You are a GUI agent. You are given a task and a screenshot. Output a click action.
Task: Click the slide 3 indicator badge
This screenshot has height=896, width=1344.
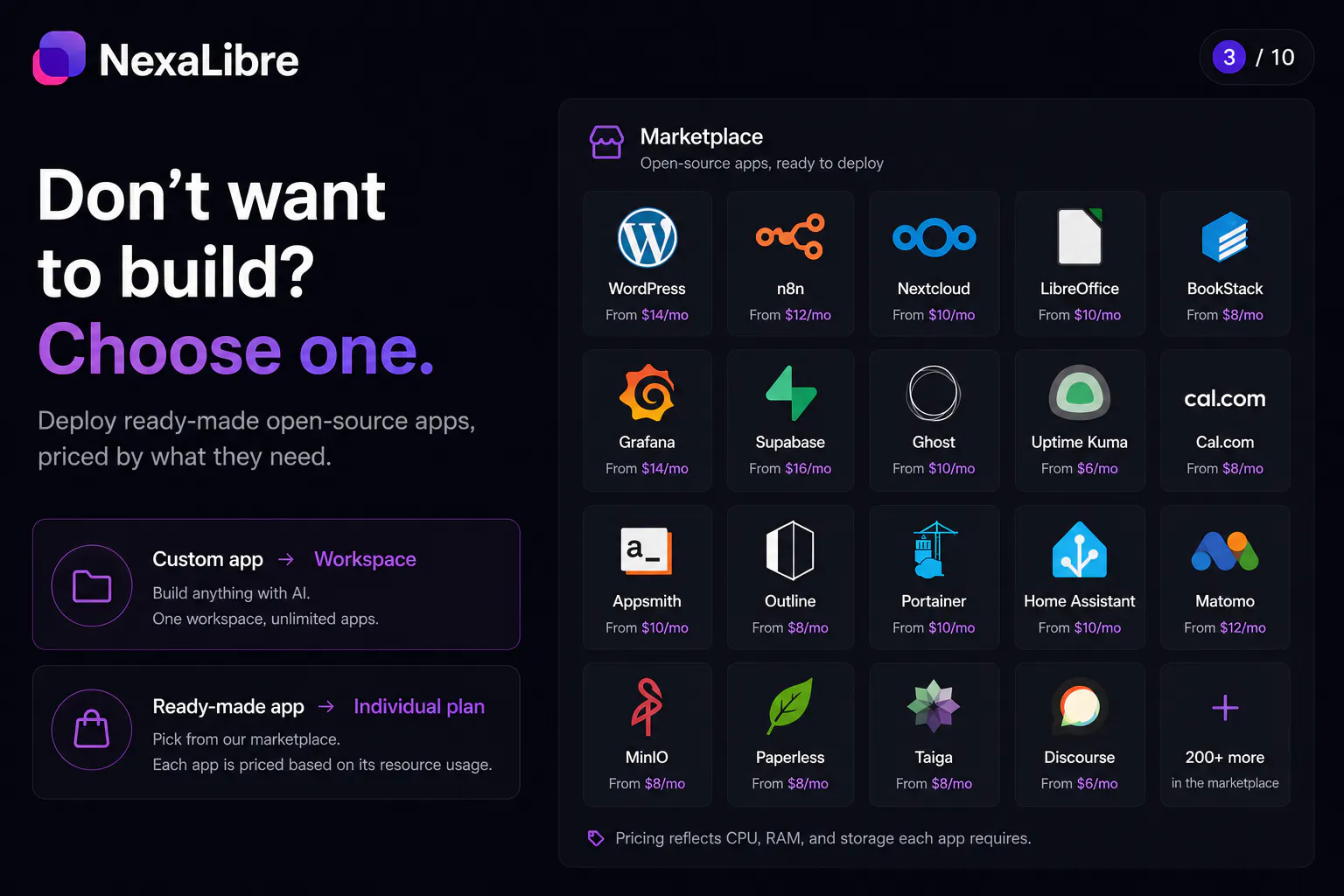(x=1229, y=58)
